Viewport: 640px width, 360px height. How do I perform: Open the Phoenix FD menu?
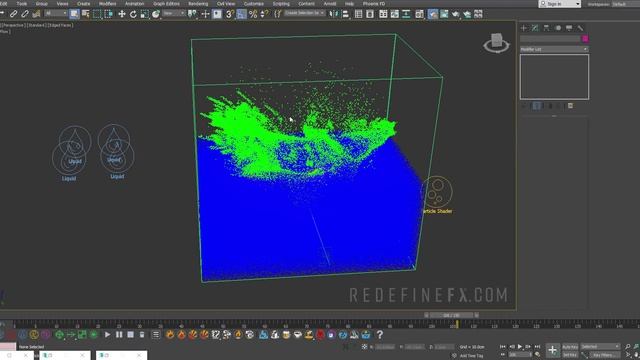pyautogui.click(x=374, y=4)
